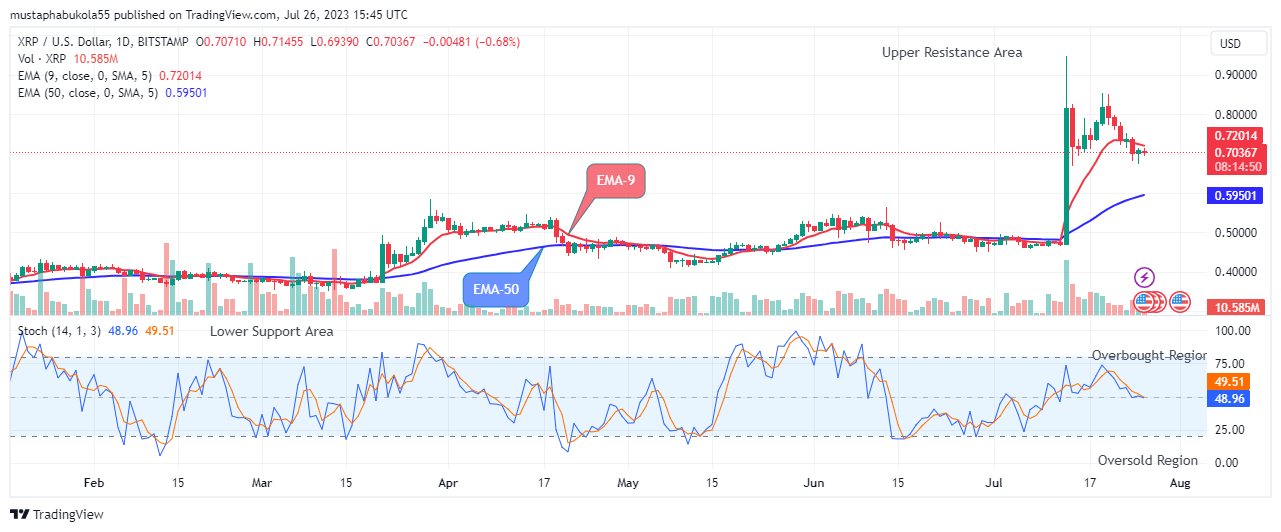Click the 'Aug' date axis label
This screenshot has width=1281, height=532.
click(x=1181, y=482)
